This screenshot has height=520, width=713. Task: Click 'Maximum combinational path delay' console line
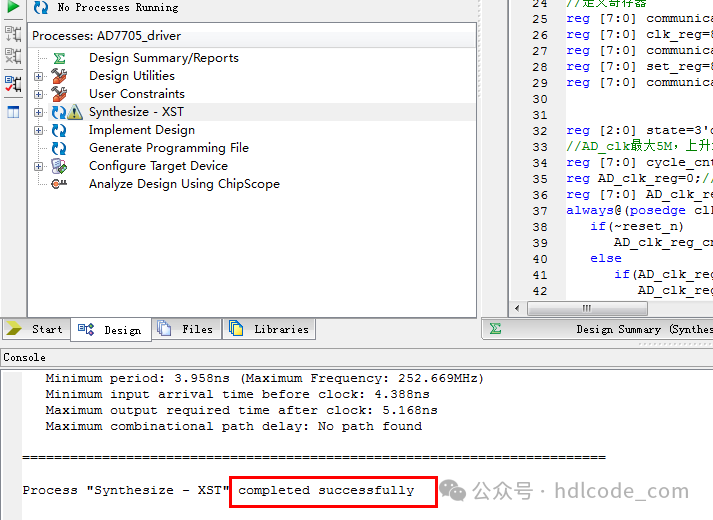tap(234, 426)
